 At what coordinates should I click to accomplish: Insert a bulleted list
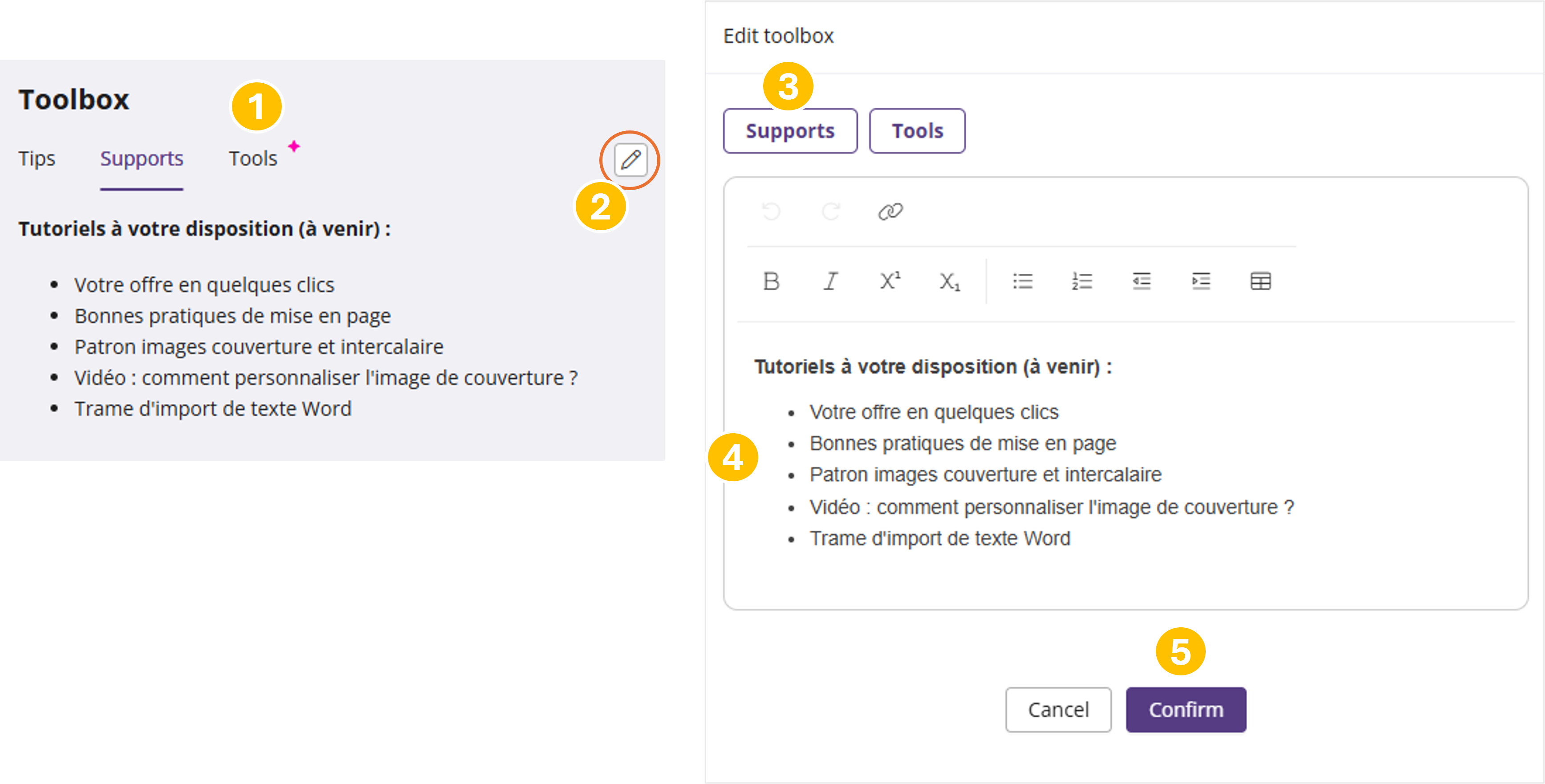click(x=1023, y=281)
